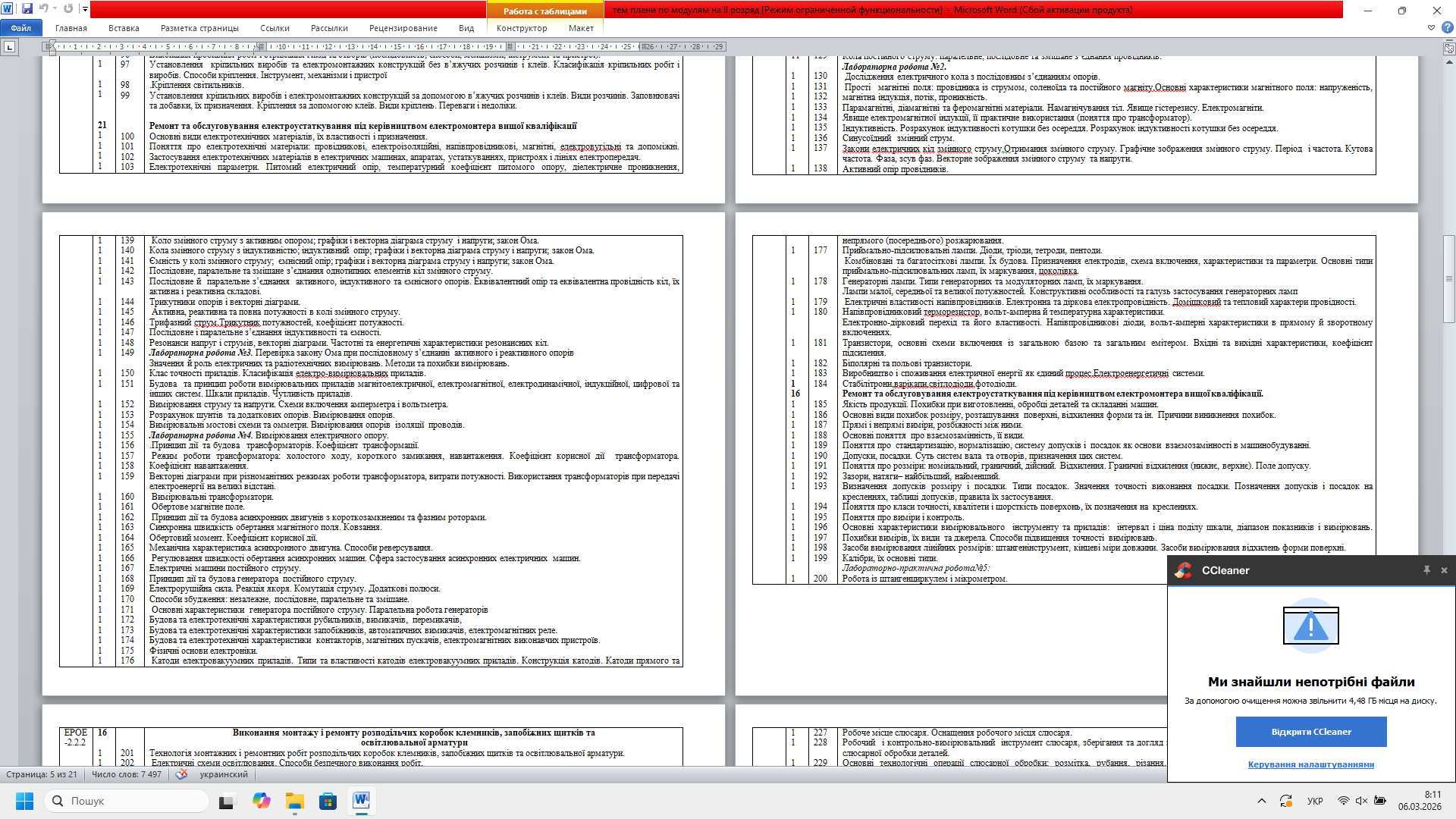Click the muted volume icon in system tray
Viewport: 1456px width, 819px height.
[1361, 801]
